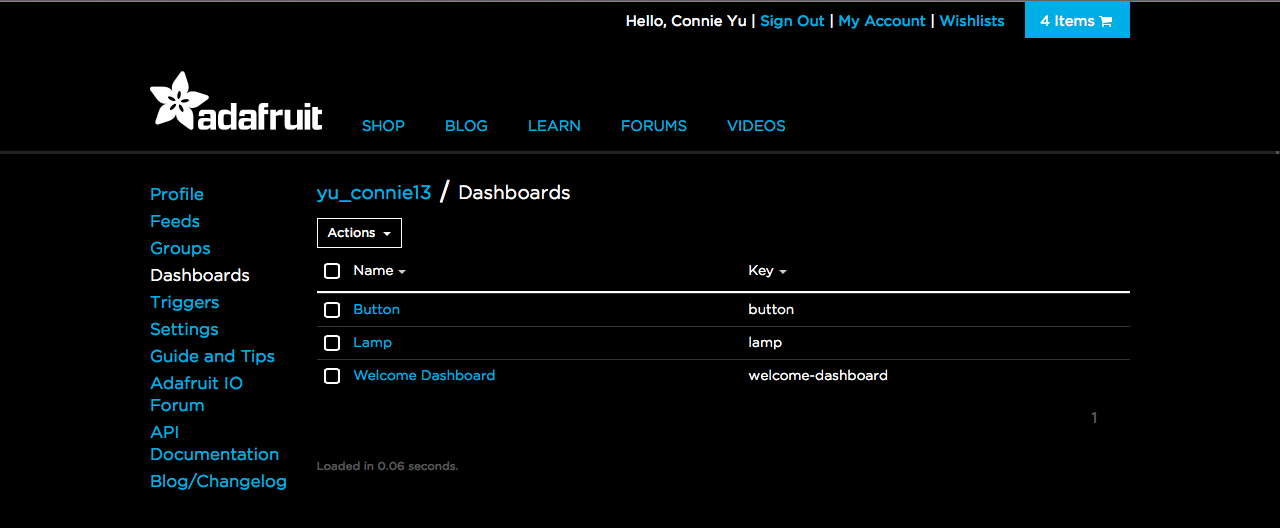Sort by the Name column
Image resolution: width=1280 pixels, height=528 pixels.
point(379,271)
